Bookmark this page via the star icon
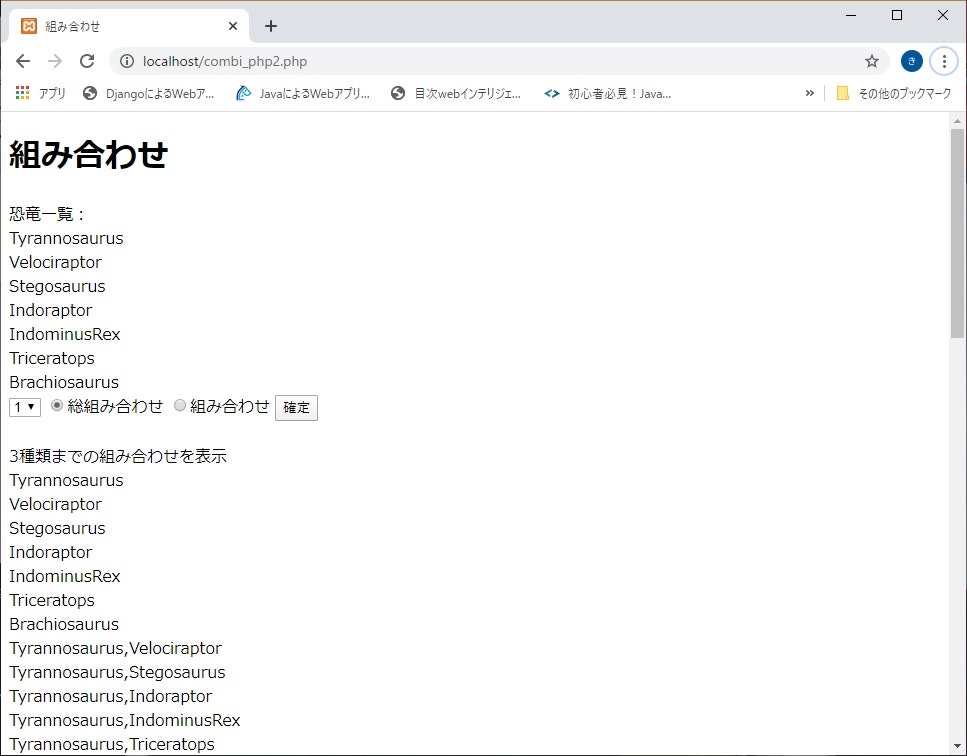 [871, 61]
